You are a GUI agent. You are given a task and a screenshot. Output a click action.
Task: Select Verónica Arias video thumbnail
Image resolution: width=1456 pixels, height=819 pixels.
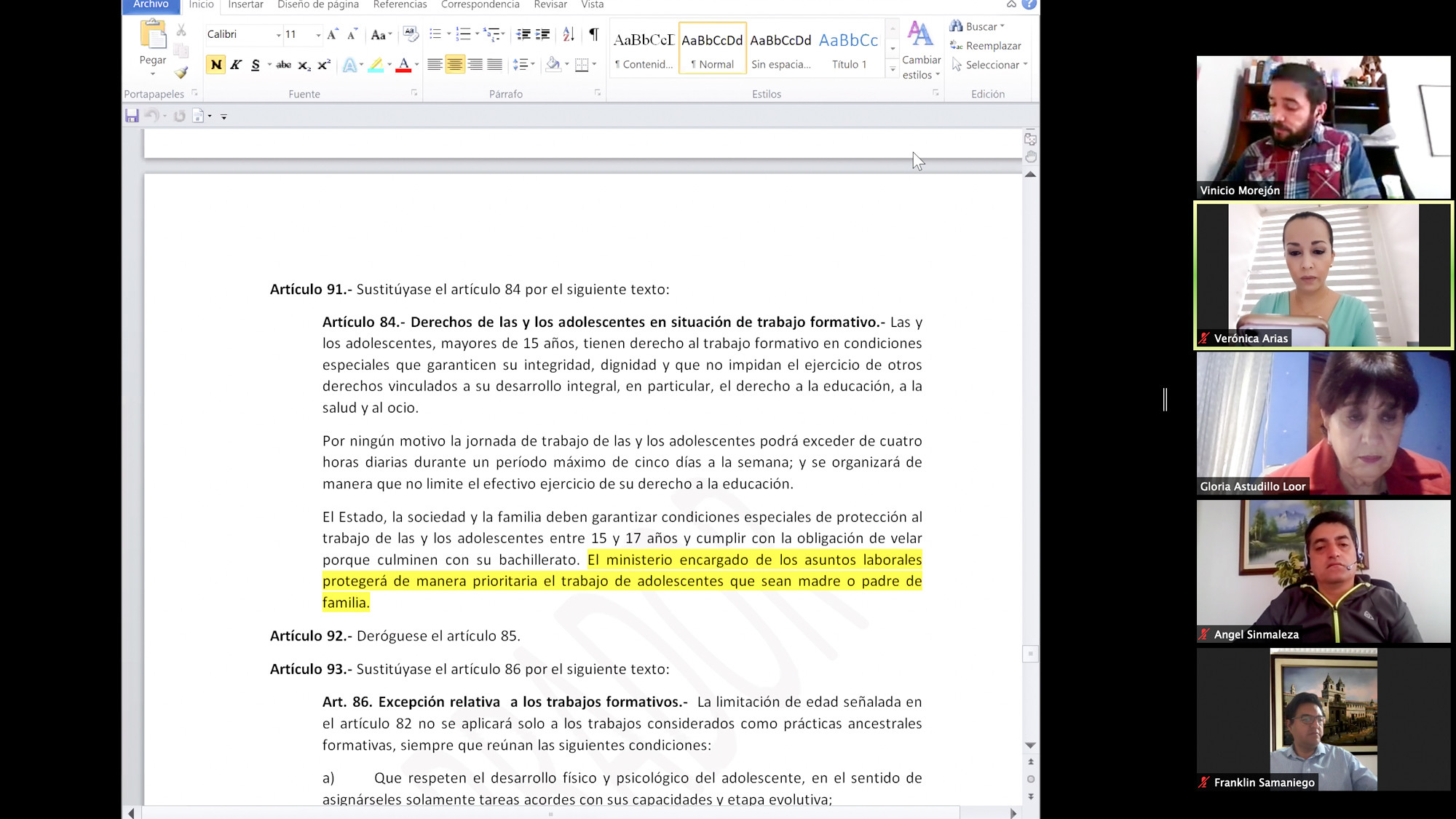pos(1324,275)
